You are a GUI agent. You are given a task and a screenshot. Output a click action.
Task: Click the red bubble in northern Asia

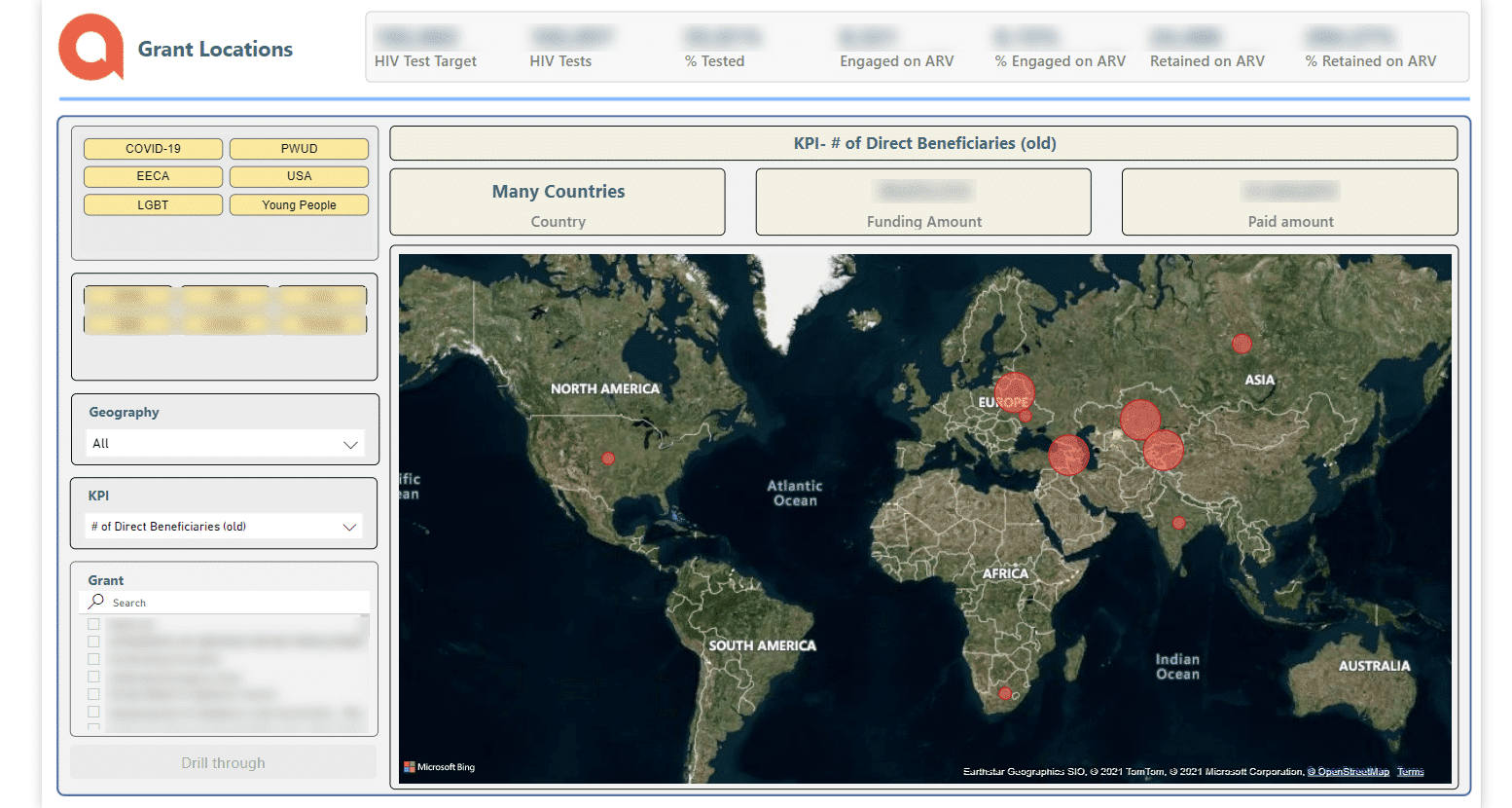(x=1242, y=344)
